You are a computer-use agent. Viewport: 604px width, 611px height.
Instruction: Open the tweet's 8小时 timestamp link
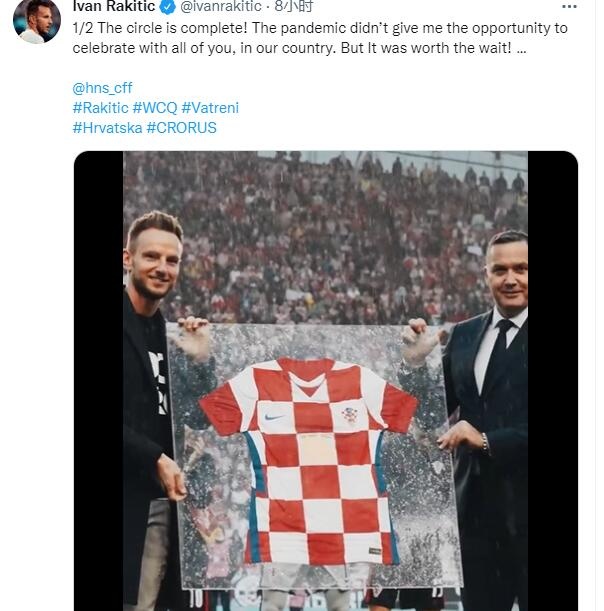pyautogui.click(x=294, y=7)
